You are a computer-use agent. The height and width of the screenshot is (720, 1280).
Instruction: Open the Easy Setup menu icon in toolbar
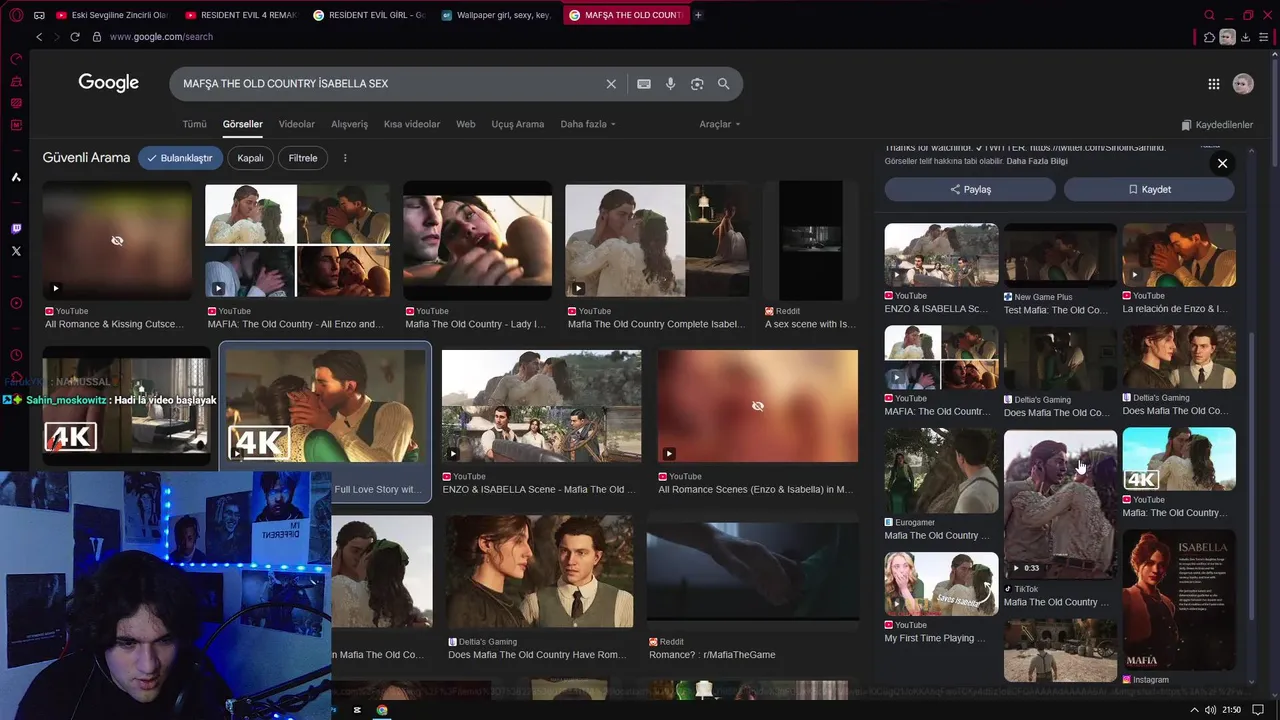point(1264,37)
